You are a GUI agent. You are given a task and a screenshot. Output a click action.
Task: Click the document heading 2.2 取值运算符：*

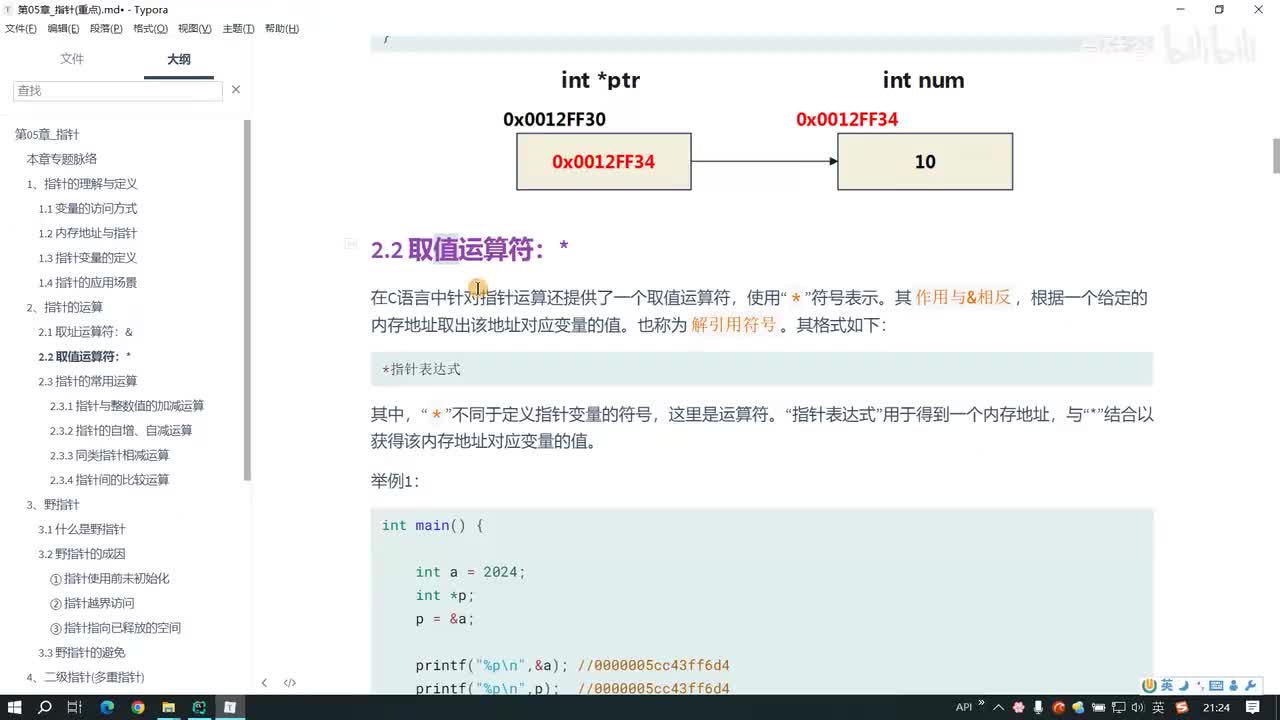(470, 249)
